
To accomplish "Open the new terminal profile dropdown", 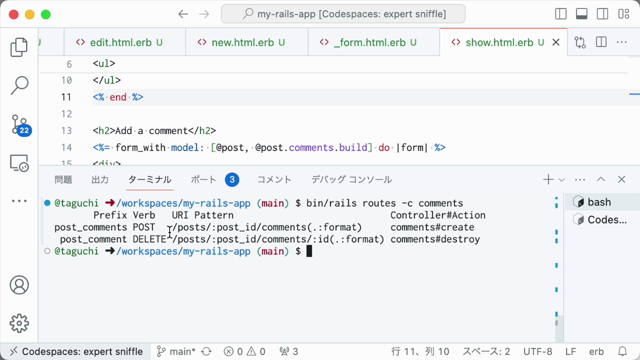I will pyautogui.click(x=562, y=180).
